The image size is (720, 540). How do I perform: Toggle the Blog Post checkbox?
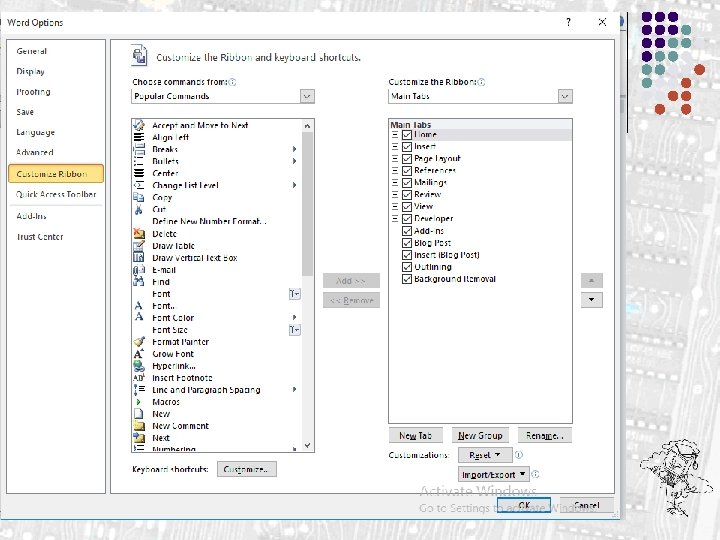(407, 243)
